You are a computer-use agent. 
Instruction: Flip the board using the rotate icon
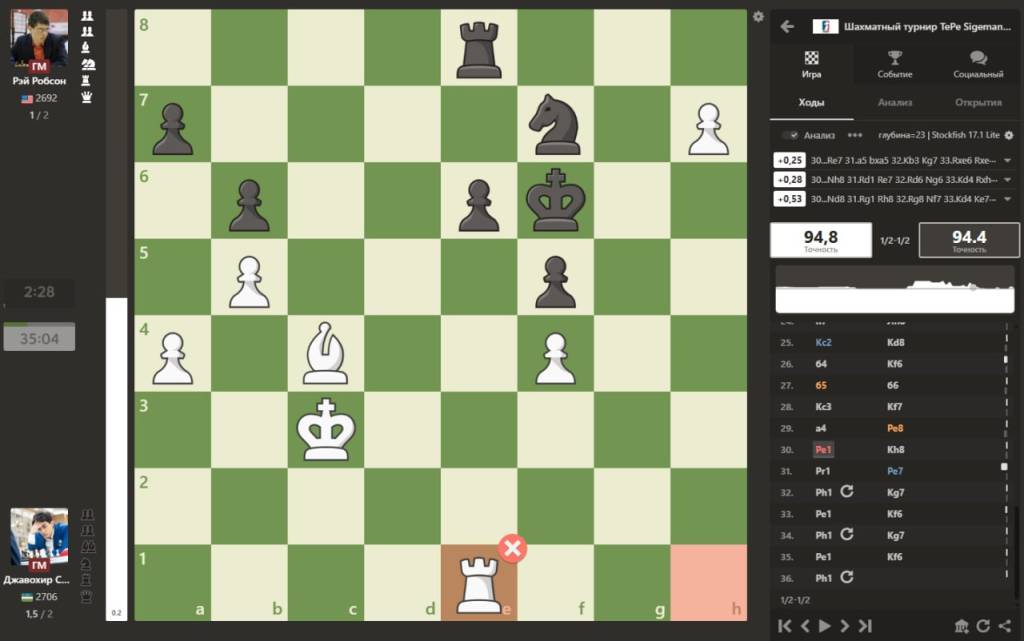point(983,626)
